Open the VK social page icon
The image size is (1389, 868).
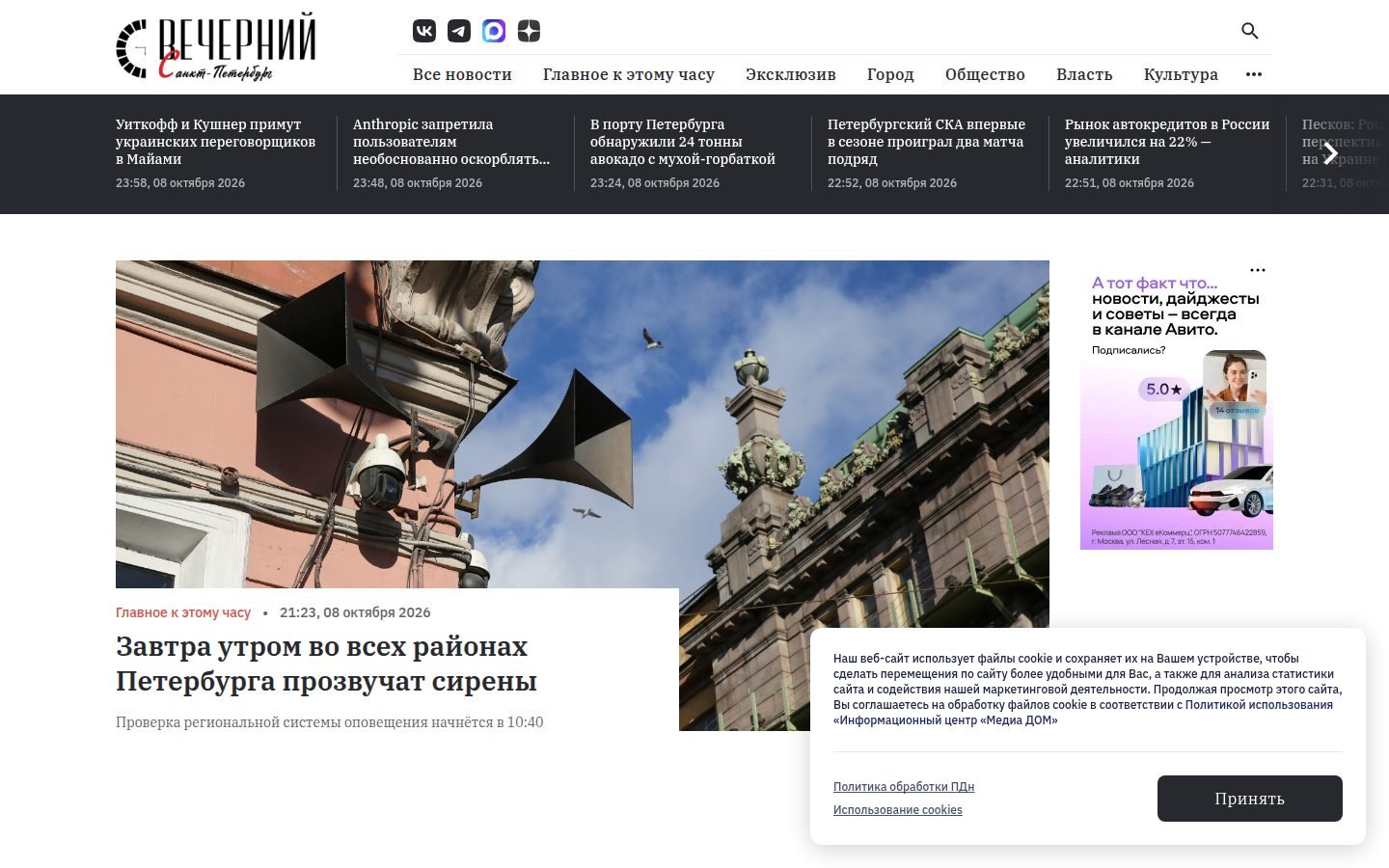[424, 31]
